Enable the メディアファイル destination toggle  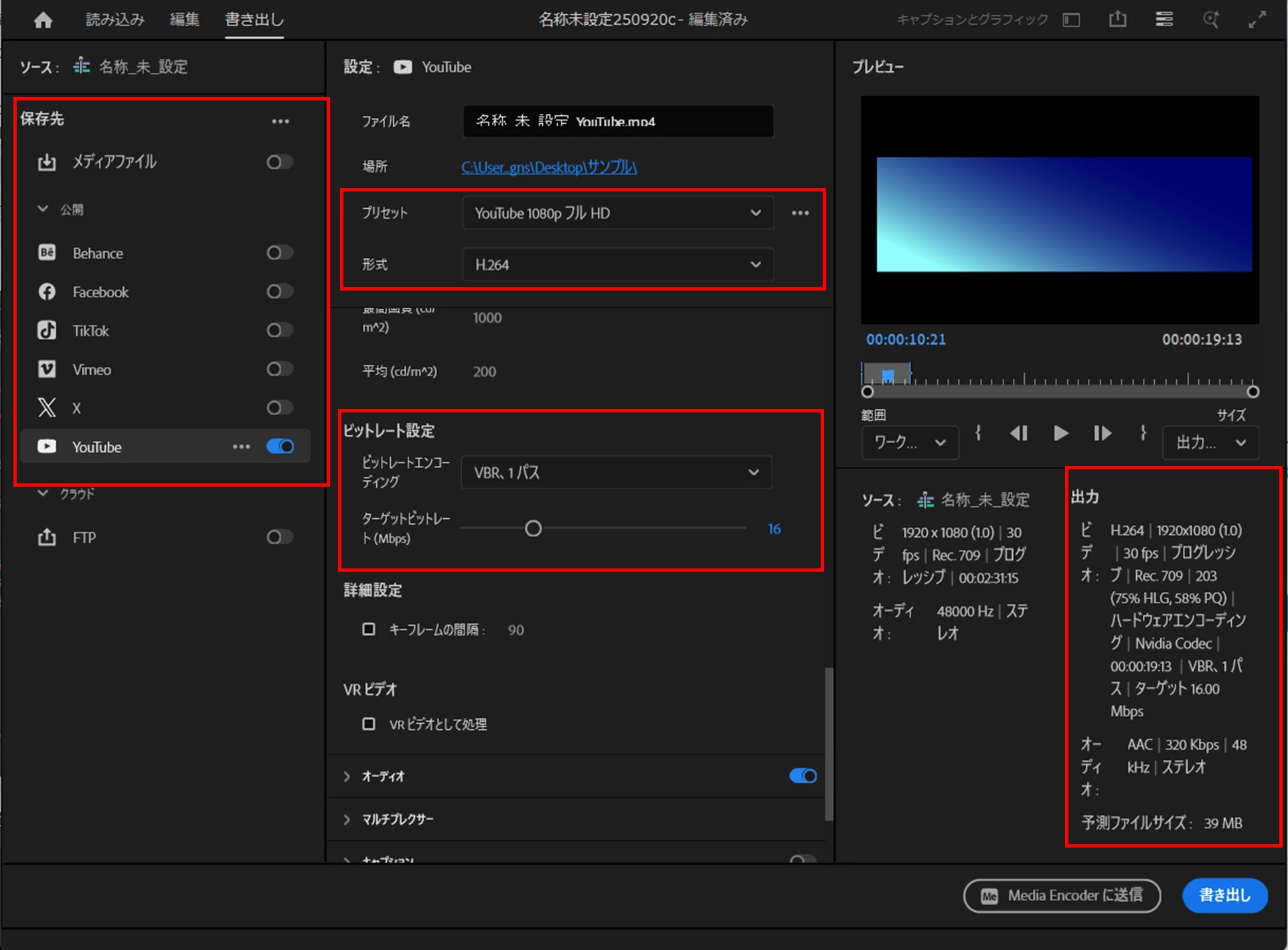point(280,162)
